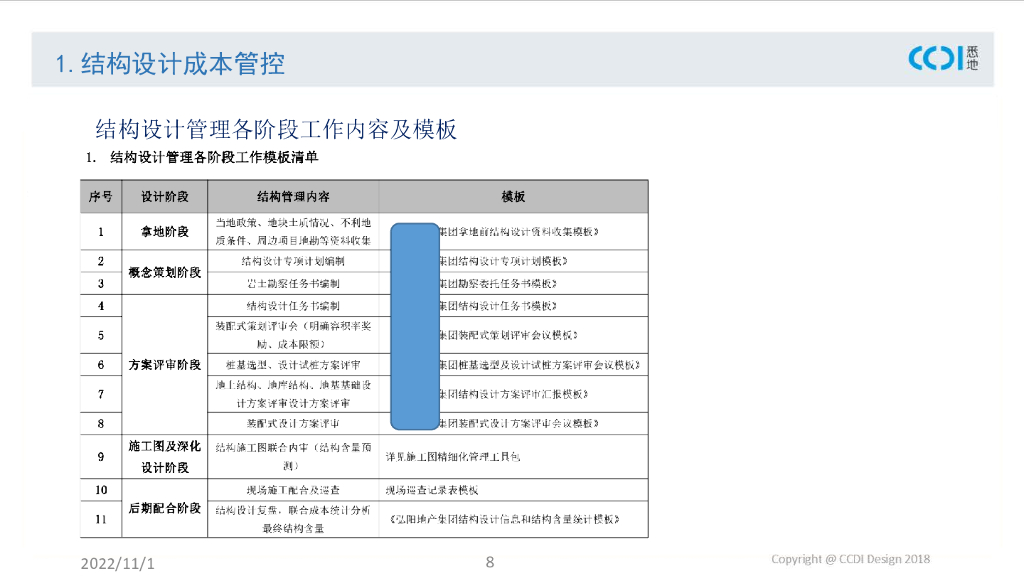Click the subtitle '结构设计管理各阶段工作内容及模板'
The image size is (1024, 576).
pos(276,129)
